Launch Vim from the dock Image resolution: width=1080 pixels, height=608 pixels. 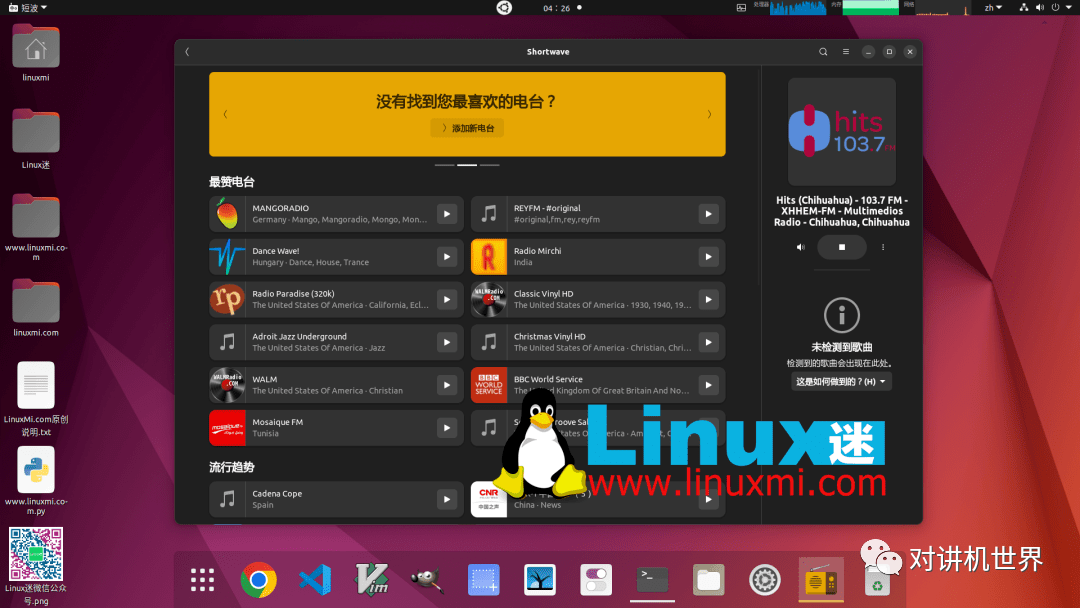tap(371, 580)
